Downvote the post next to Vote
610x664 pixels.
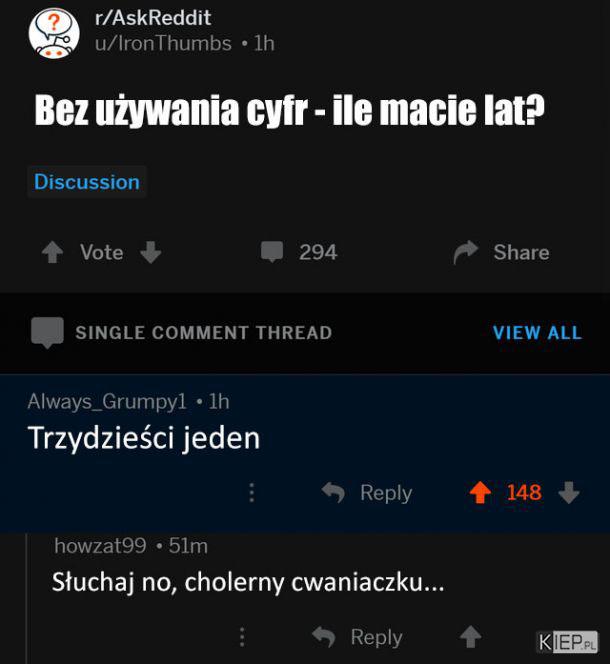coord(151,252)
